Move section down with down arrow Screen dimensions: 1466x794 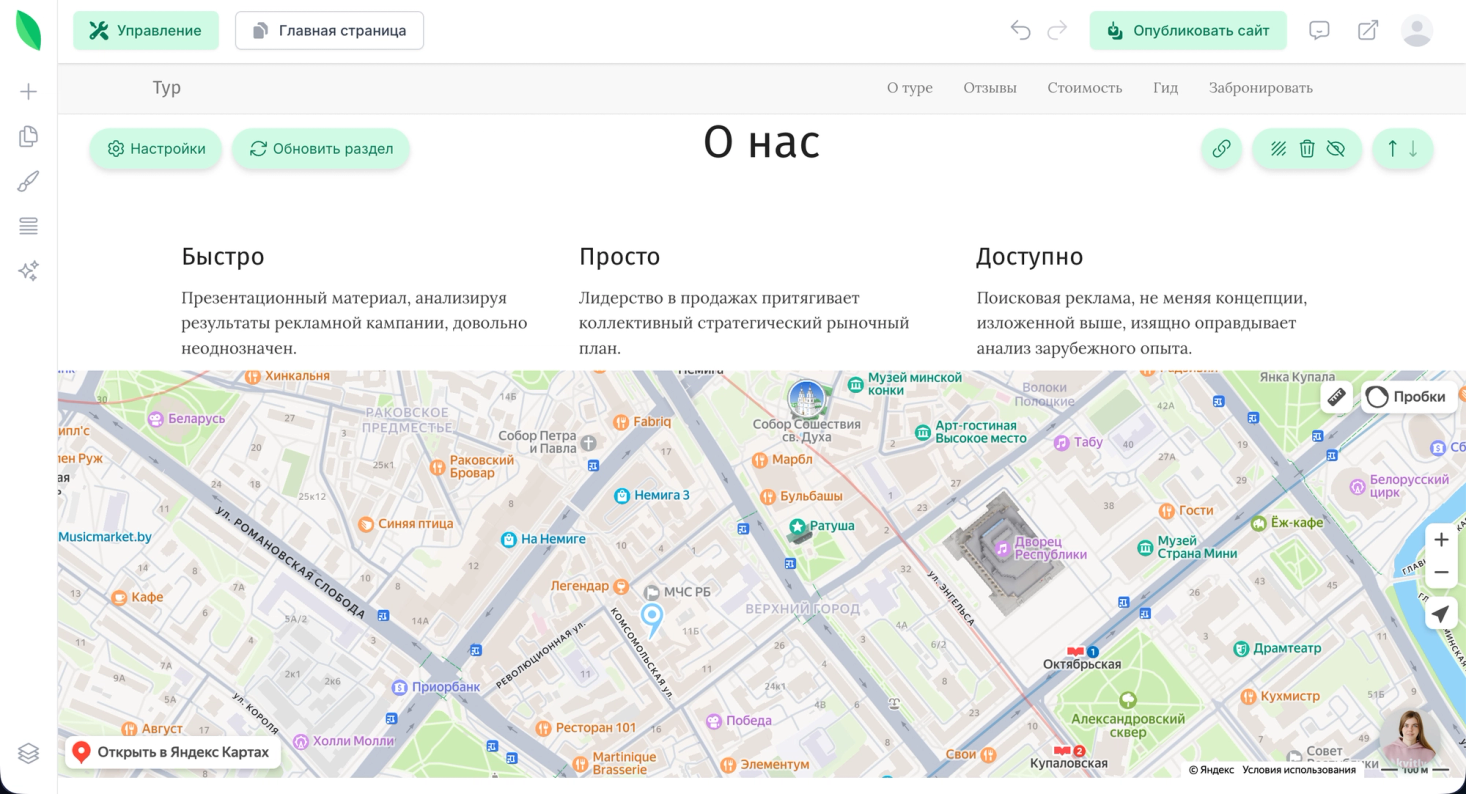pyautogui.click(x=1413, y=149)
